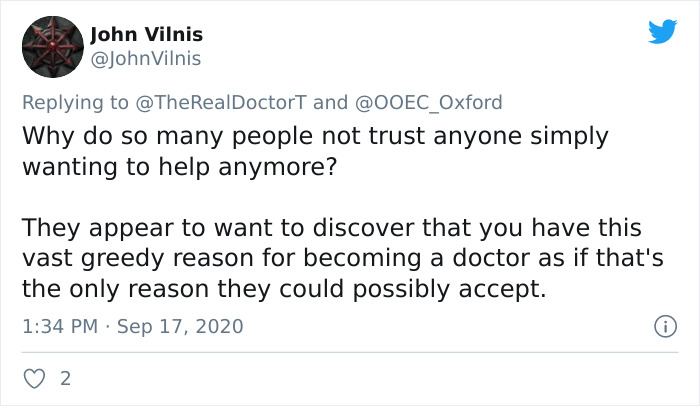Click the blue Twitter bird logo
This screenshot has width=700, height=406.
coord(662,31)
